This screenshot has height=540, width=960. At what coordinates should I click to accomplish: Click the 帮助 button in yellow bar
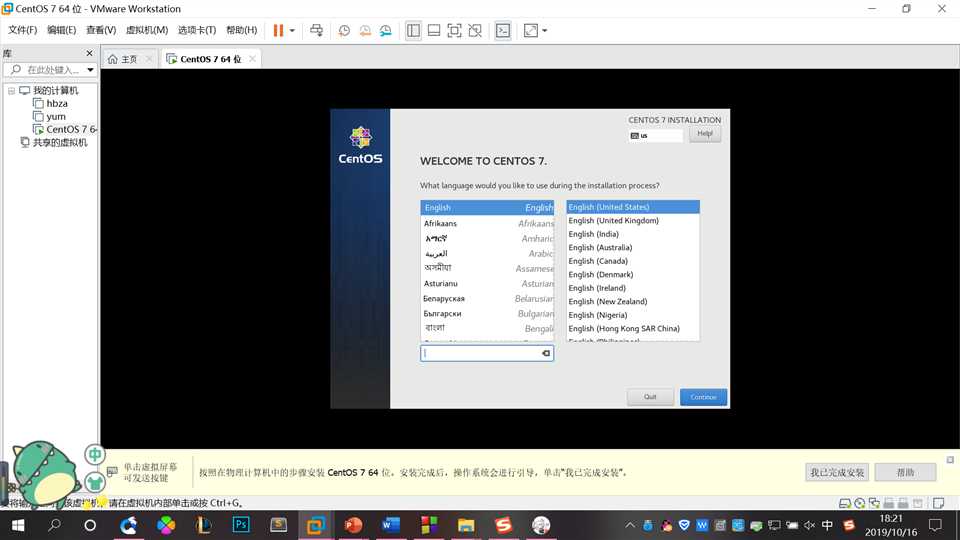click(x=906, y=473)
